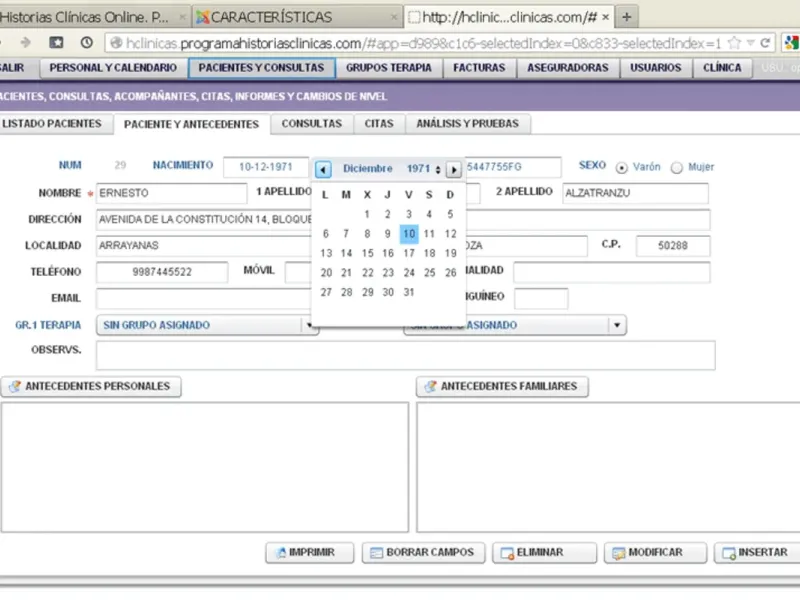The width and height of the screenshot is (800, 600).
Task: Click bookmark star in address bar
Action: (734, 43)
